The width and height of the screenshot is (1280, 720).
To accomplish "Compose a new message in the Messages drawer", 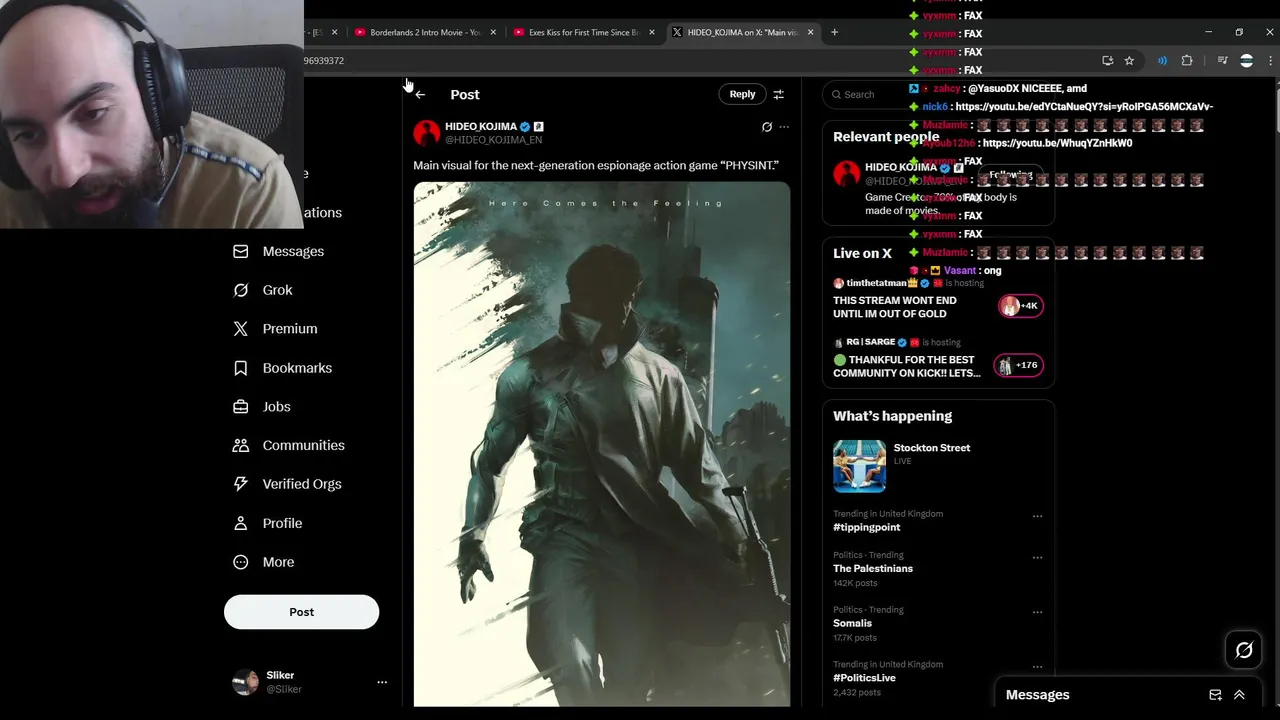I will coord(1215,695).
